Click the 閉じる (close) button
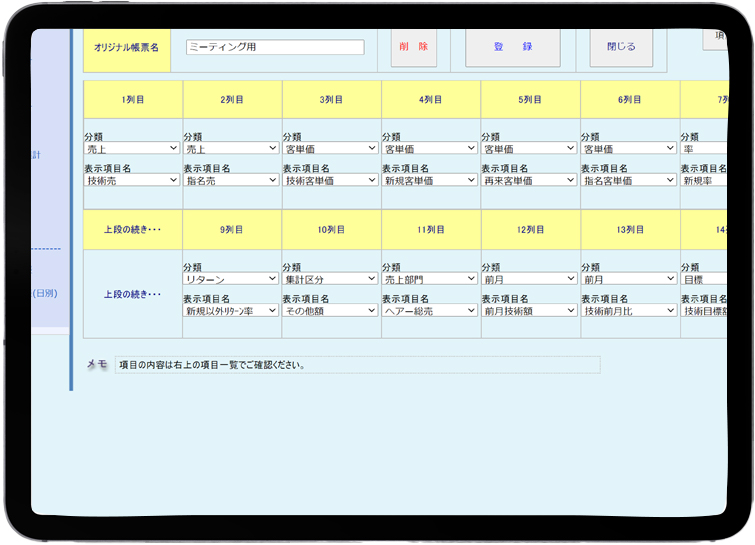 point(620,47)
